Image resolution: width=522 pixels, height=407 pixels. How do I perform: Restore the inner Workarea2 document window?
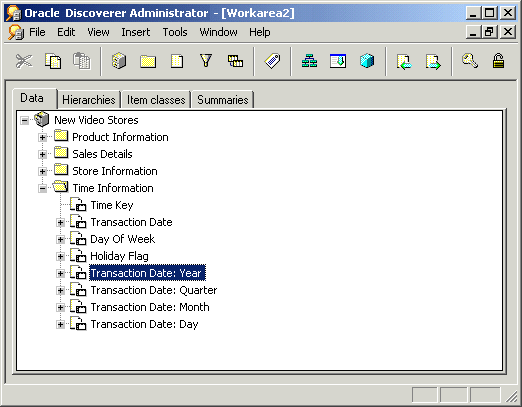pos(489,32)
